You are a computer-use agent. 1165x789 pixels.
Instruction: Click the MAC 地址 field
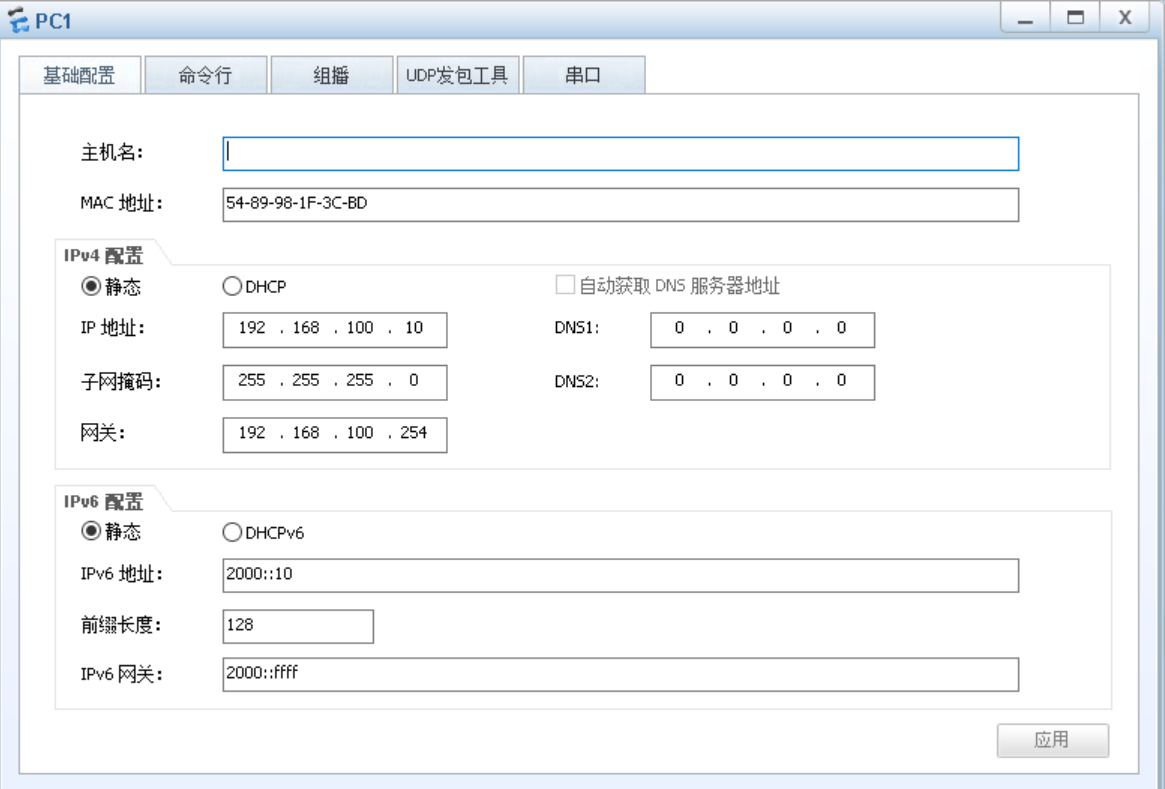click(620, 205)
